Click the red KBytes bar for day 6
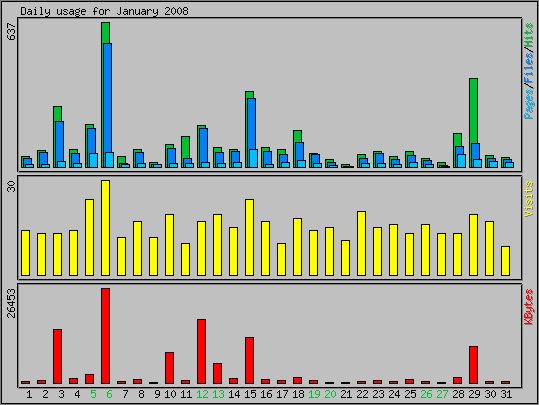Viewport: 539px width, 405px height. (x=106, y=336)
